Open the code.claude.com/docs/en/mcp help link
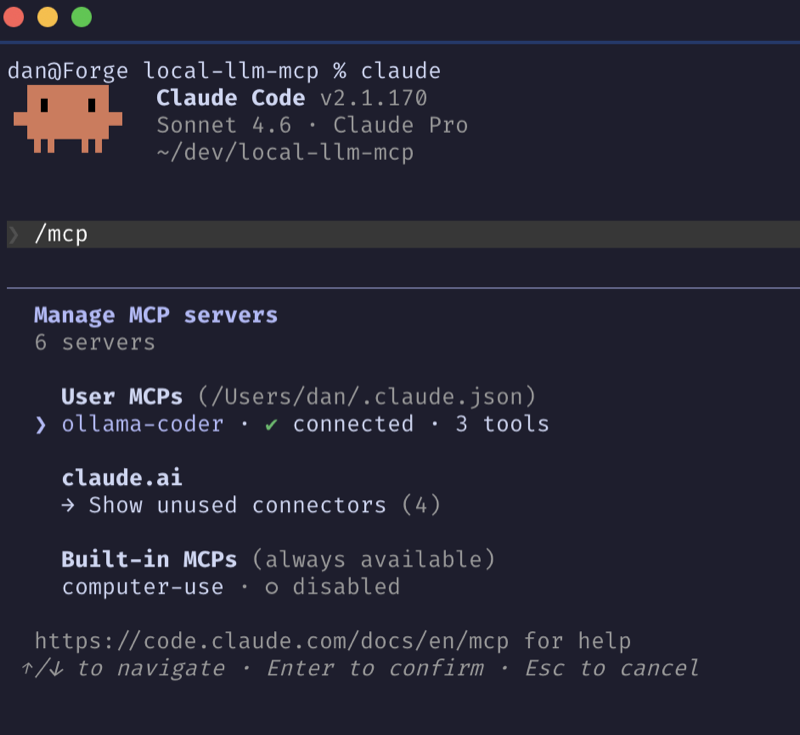 click(271, 641)
